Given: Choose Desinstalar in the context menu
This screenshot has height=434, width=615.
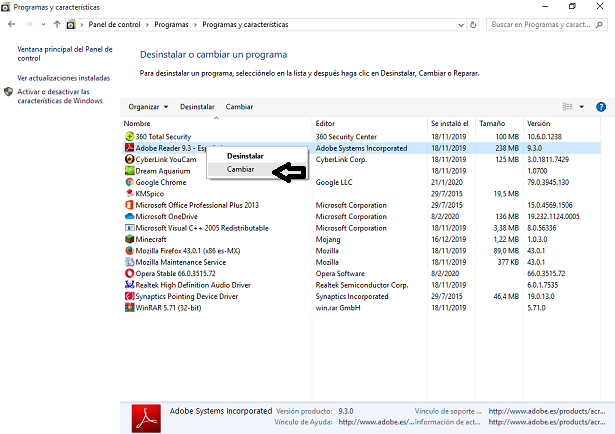Looking at the screenshot, I should [245, 156].
